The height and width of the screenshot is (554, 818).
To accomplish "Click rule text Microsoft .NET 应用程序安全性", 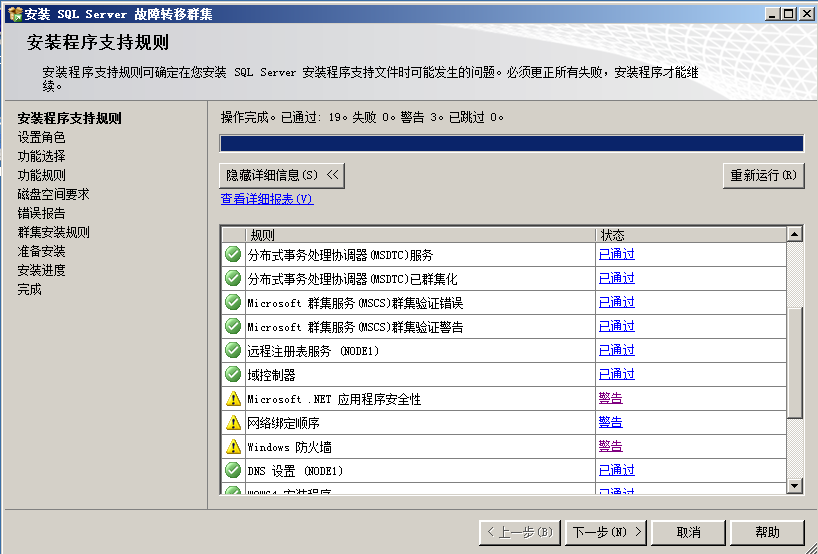I will pos(334,399).
